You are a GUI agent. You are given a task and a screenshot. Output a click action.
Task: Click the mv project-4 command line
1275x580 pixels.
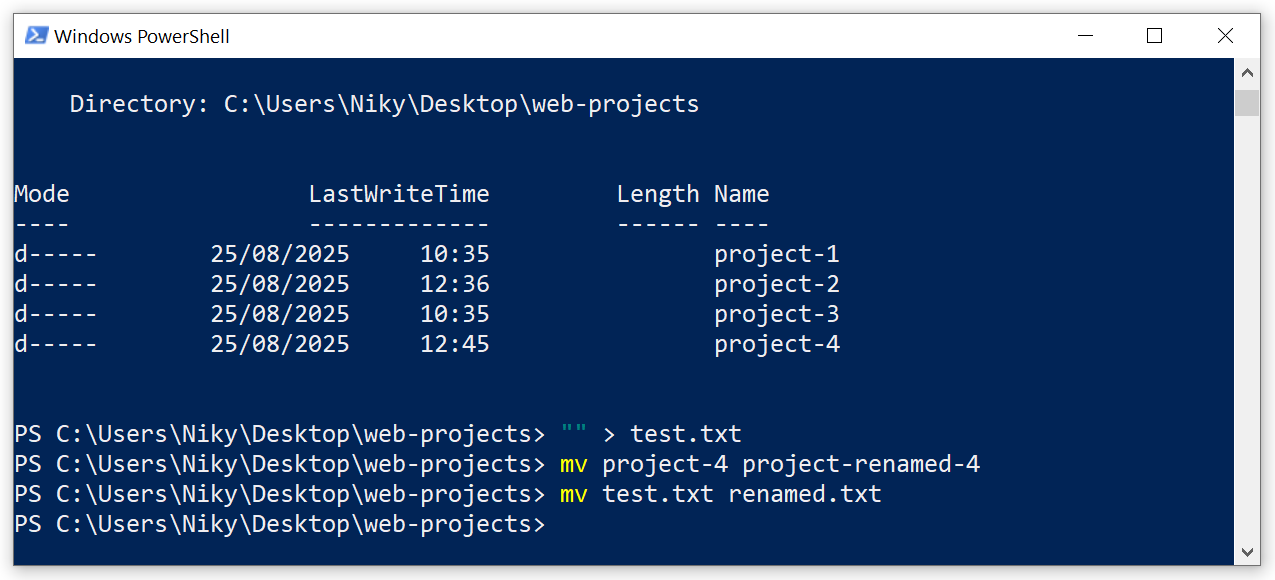click(770, 463)
